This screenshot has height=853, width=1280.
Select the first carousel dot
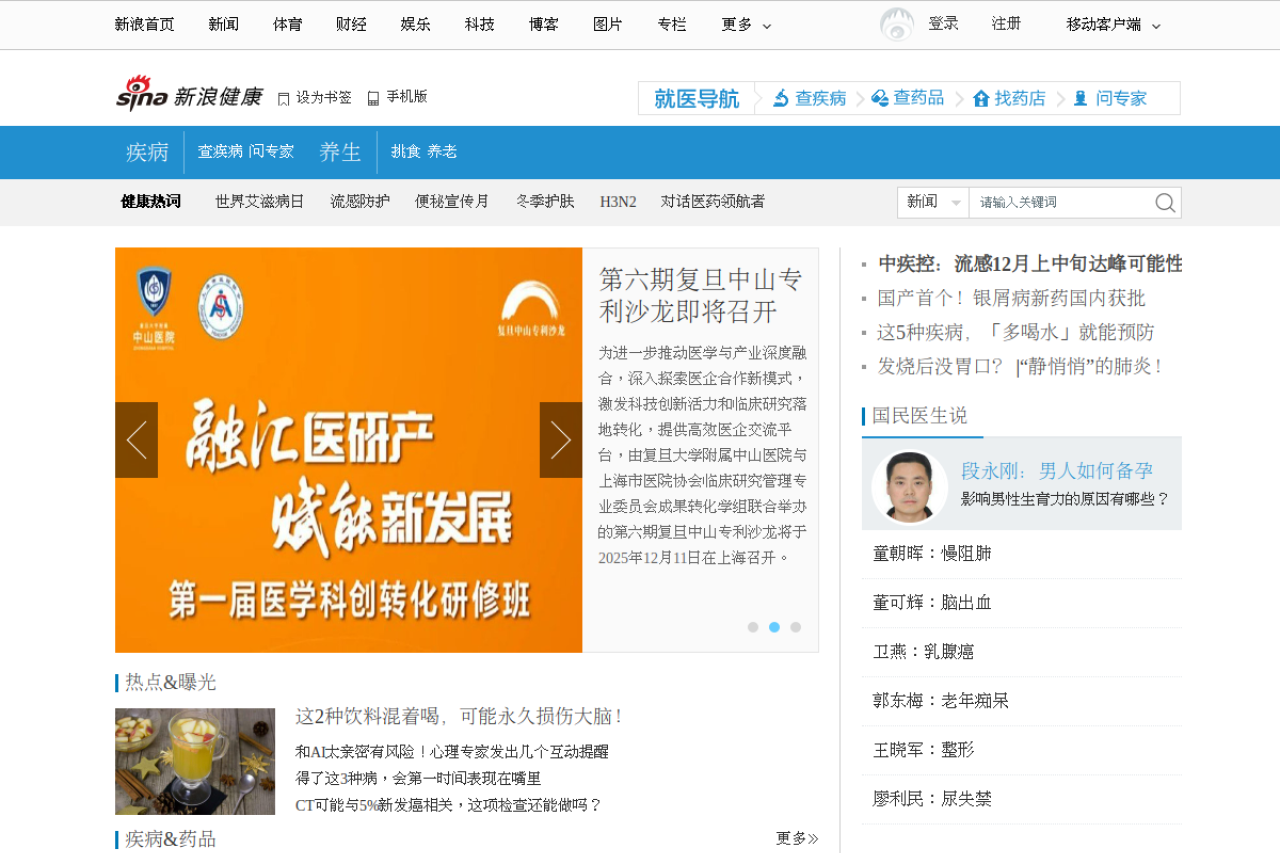click(753, 627)
